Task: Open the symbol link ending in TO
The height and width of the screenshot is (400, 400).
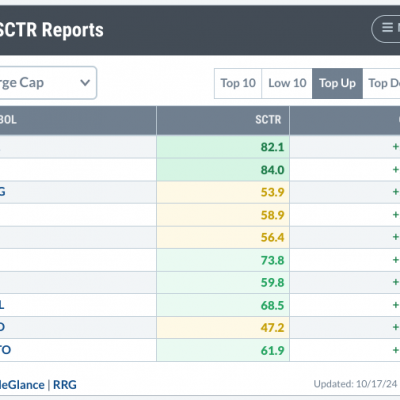Action: pyautogui.click(x=5, y=350)
